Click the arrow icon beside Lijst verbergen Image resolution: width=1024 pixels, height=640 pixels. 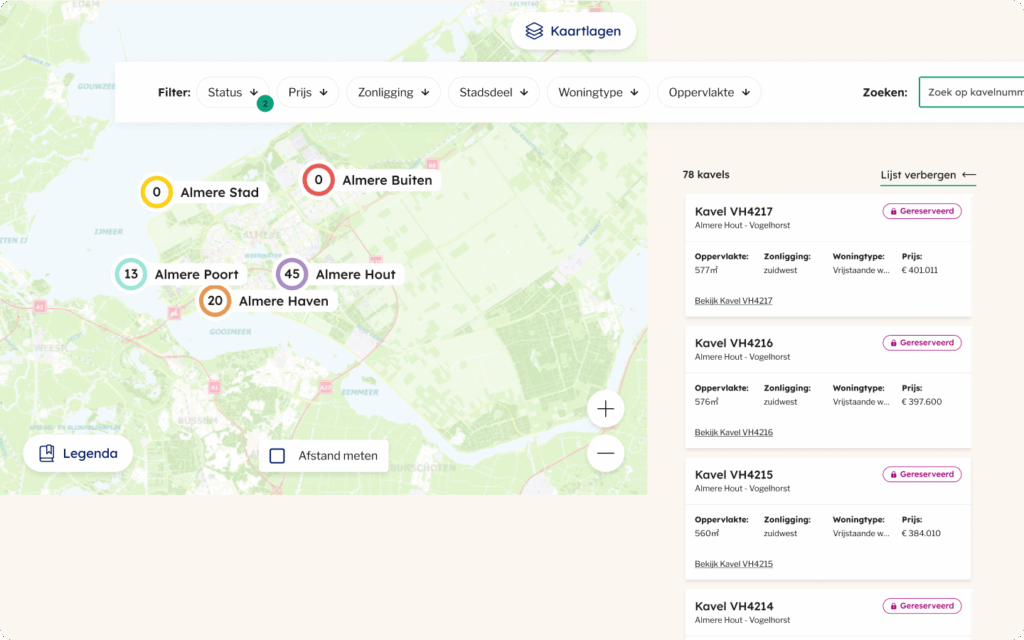click(967, 173)
